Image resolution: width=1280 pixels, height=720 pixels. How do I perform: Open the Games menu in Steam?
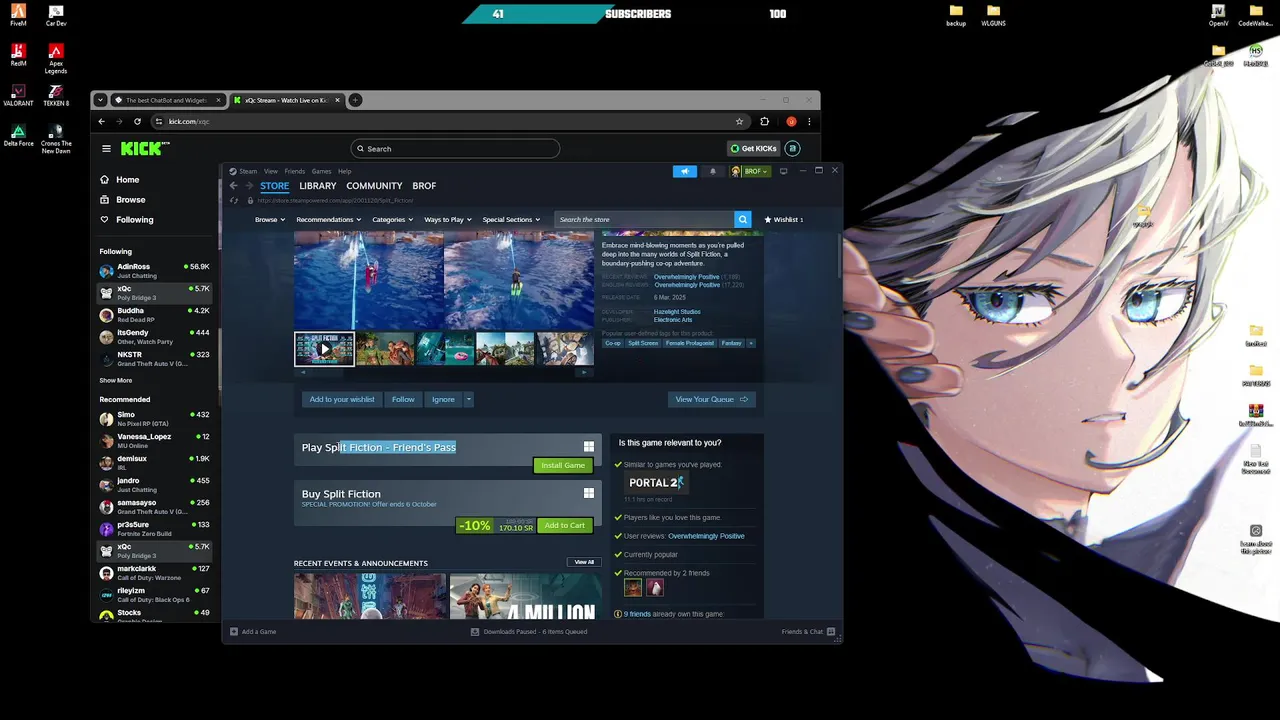tap(321, 171)
